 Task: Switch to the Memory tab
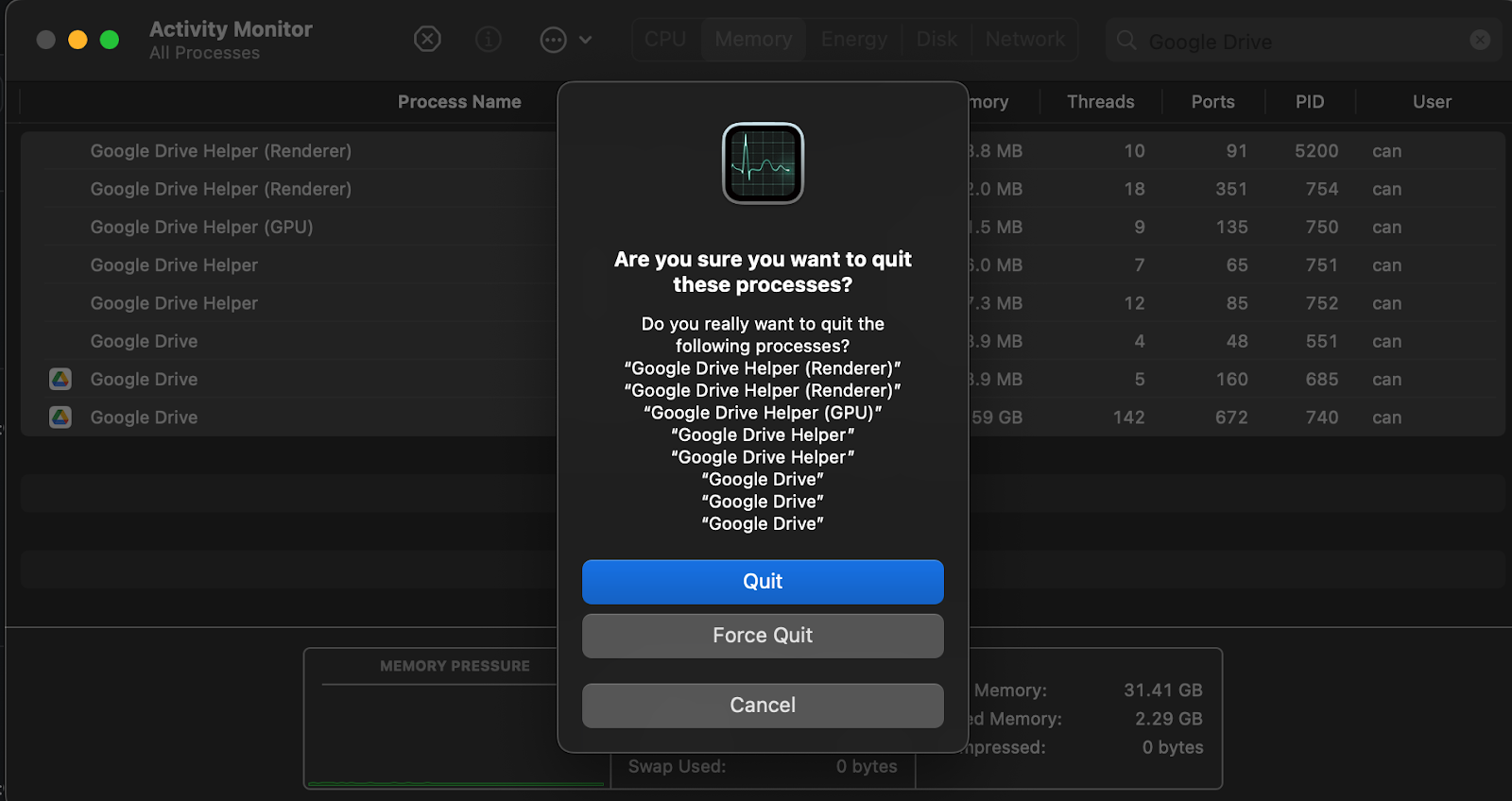point(753,40)
